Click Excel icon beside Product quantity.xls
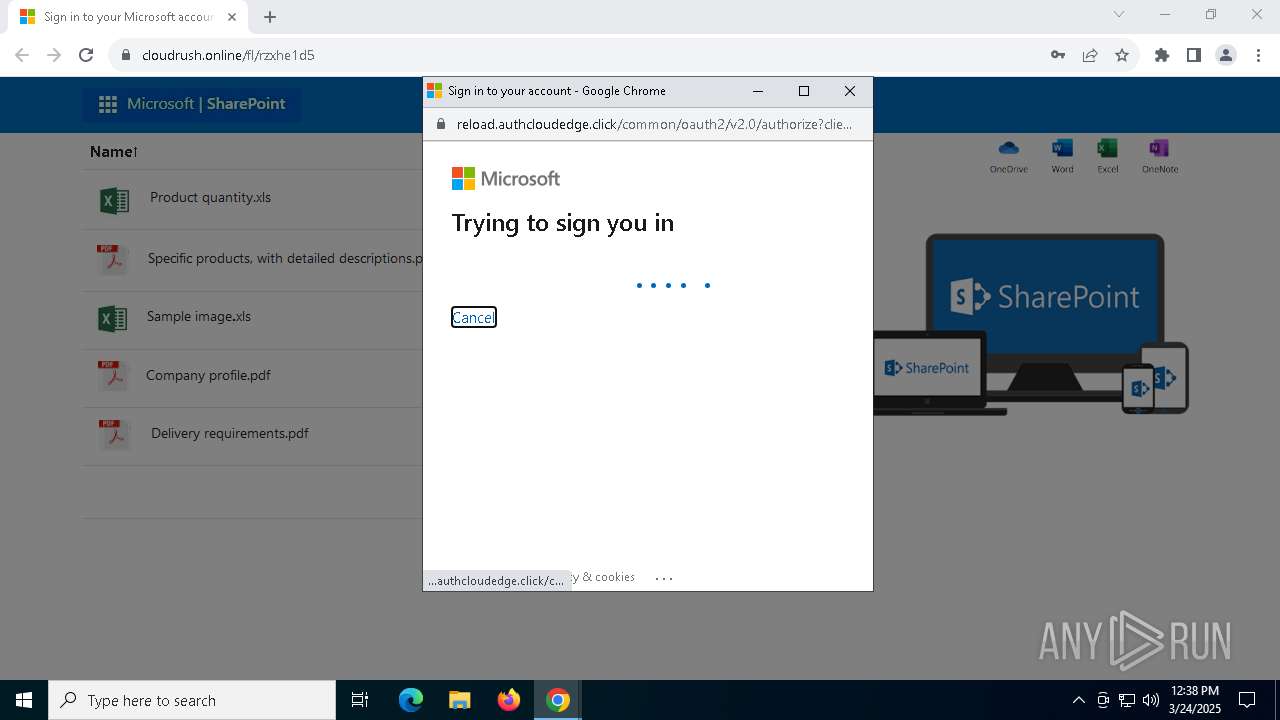Image resolution: width=1280 pixels, height=720 pixels. (x=114, y=200)
